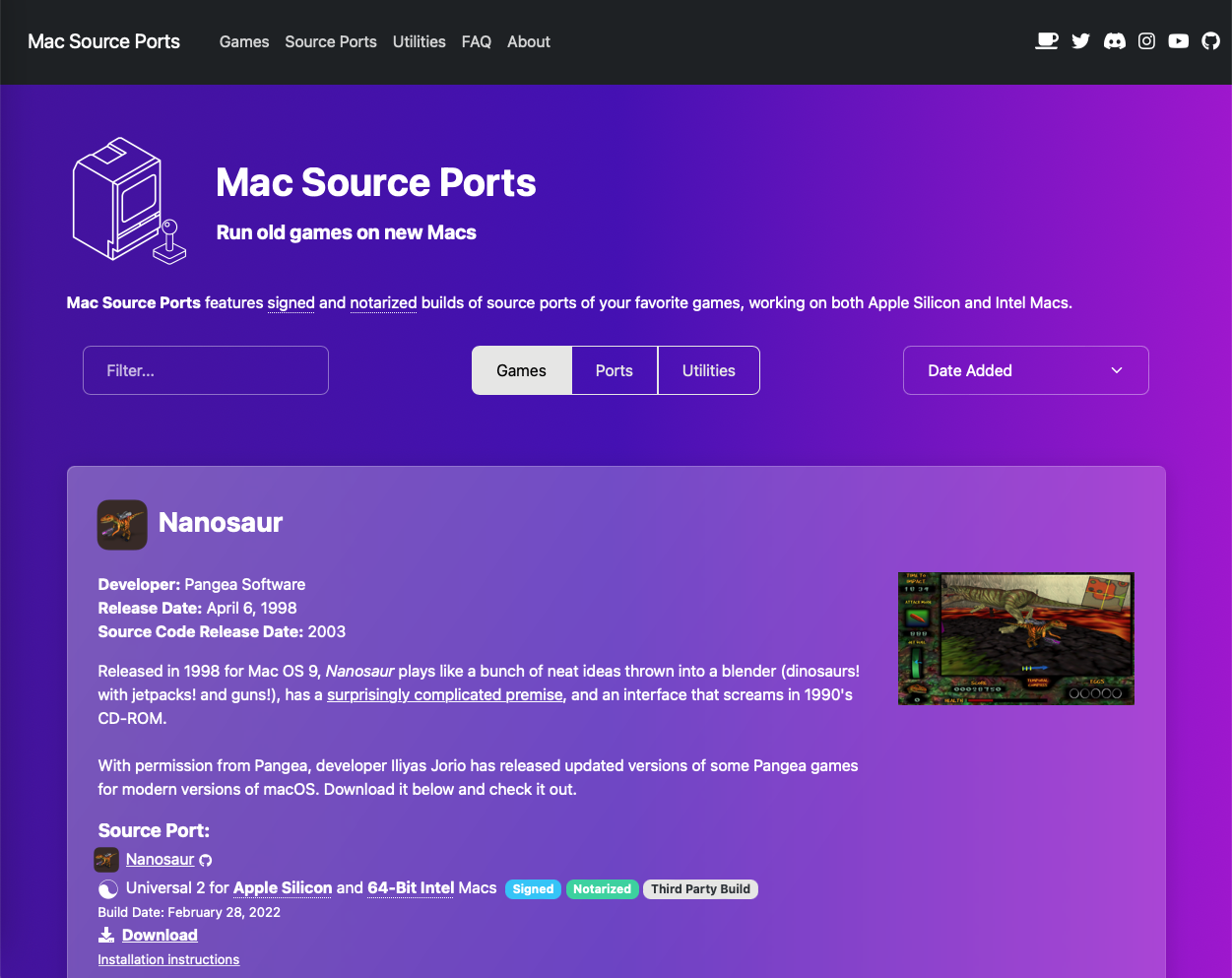Click the Universal 2 architecture icon
Screen dimensions: 1232x978
108,889
